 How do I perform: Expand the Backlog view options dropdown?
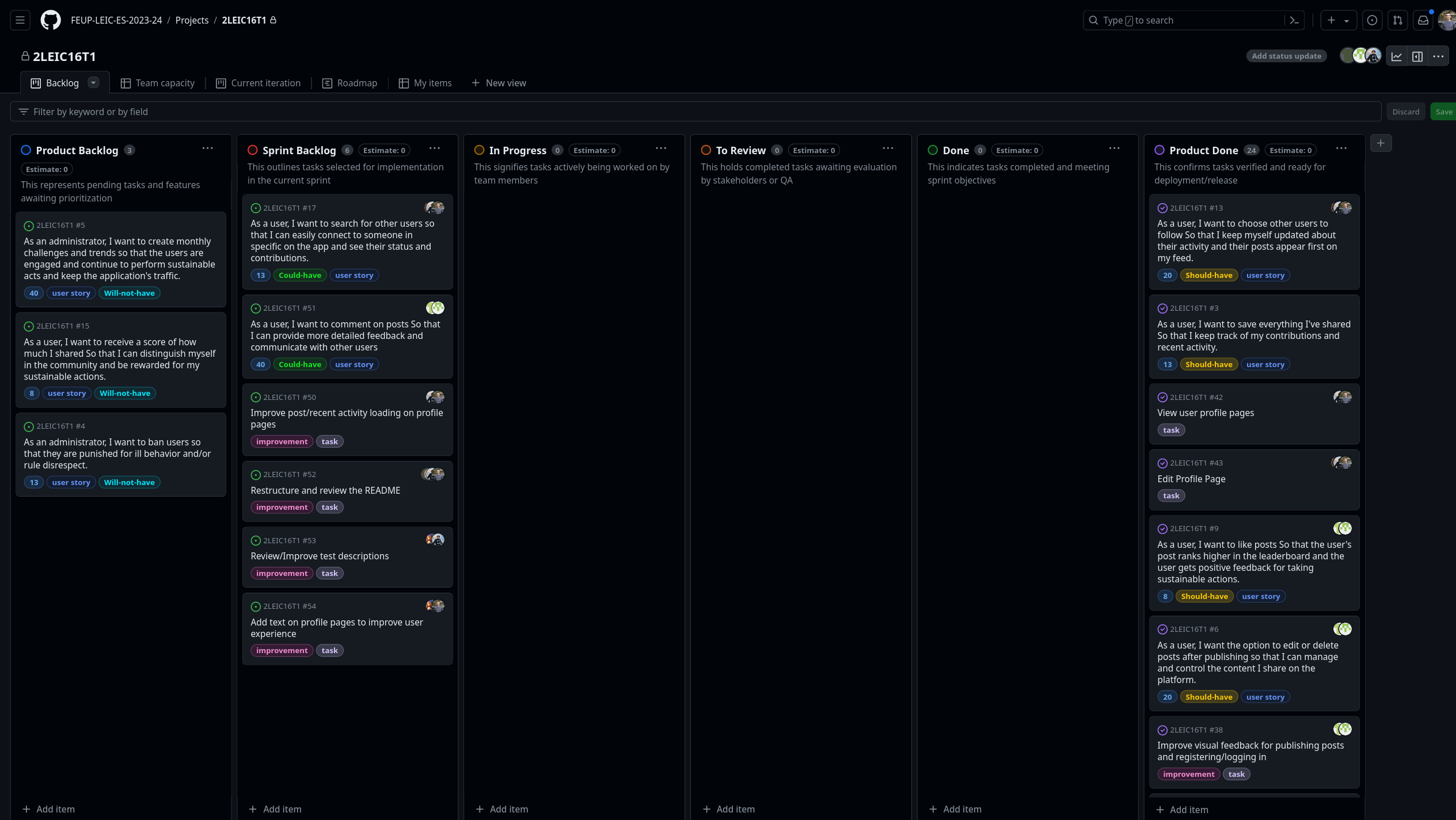tap(93, 83)
